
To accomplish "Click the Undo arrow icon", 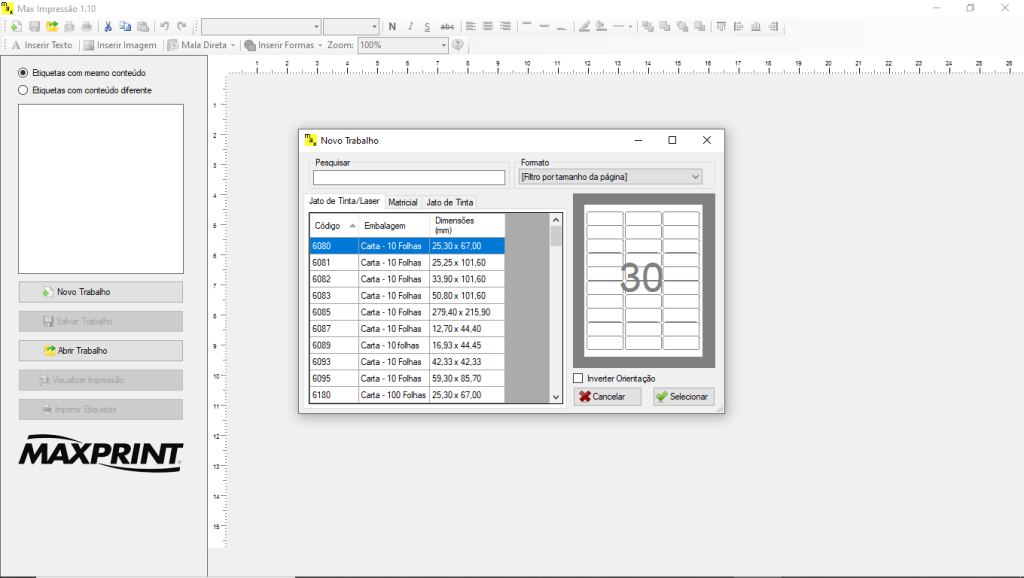I will [x=163, y=26].
